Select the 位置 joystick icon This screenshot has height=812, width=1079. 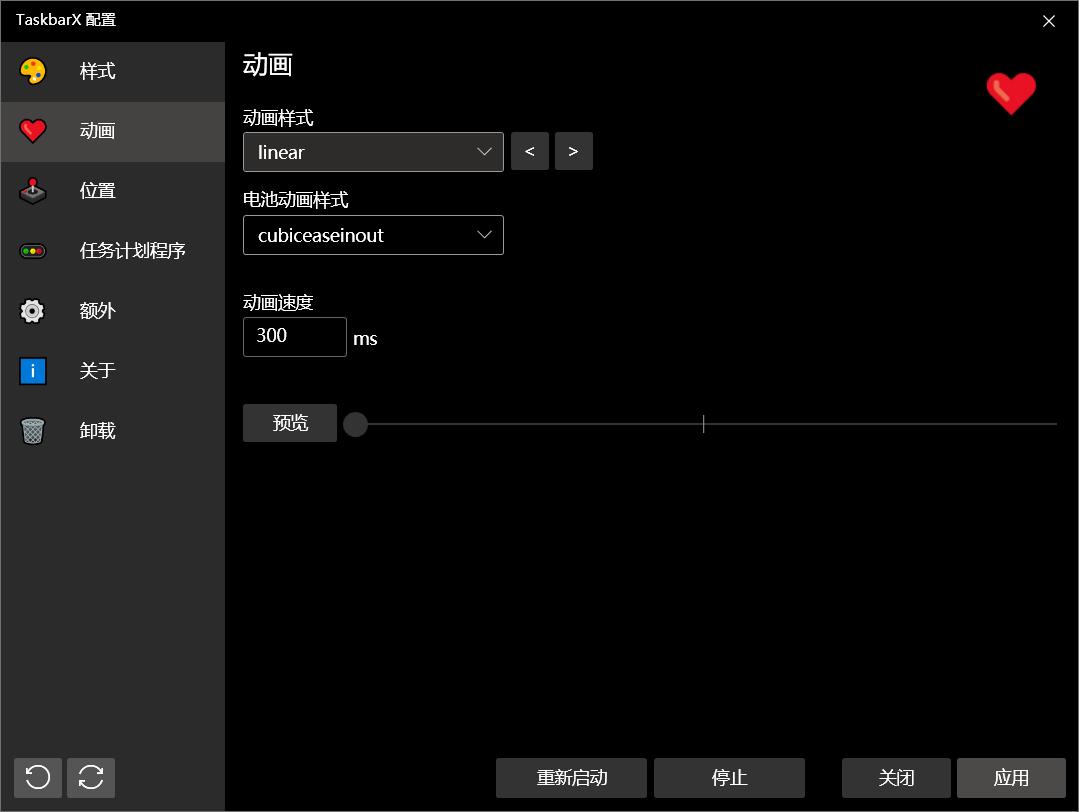(x=33, y=191)
